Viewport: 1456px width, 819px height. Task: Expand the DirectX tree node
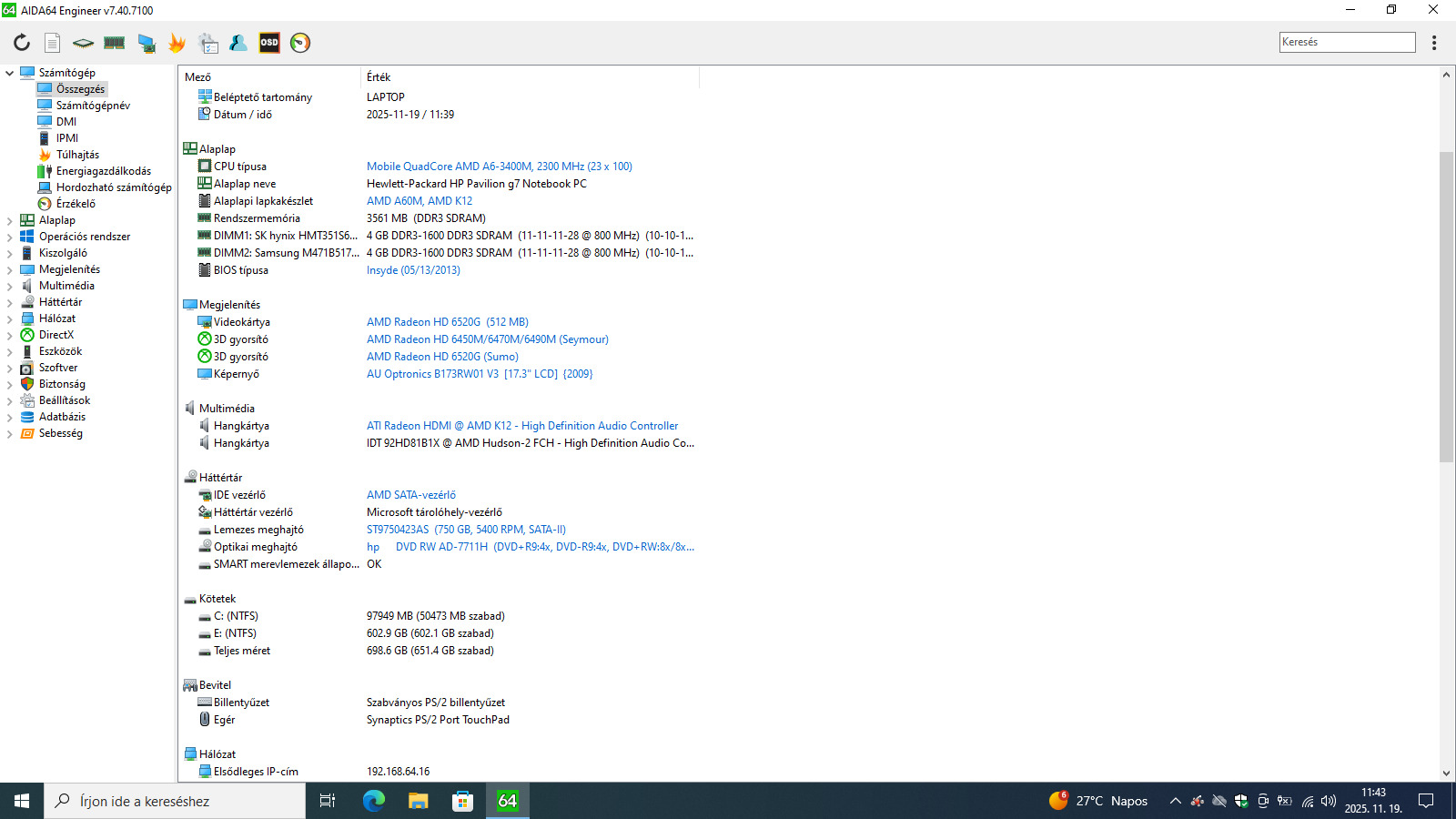pyautogui.click(x=10, y=335)
